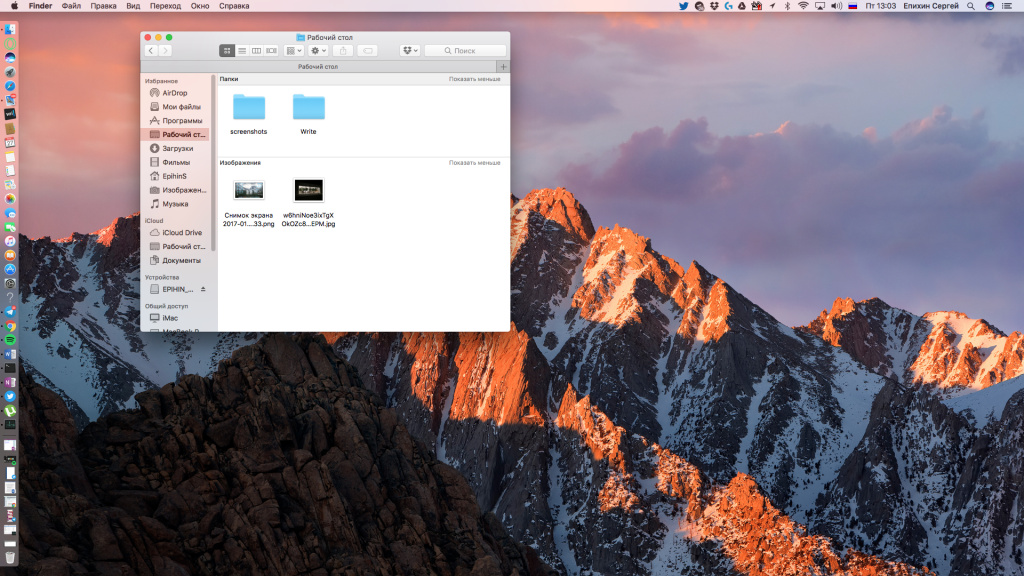This screenshot has width=1024, height=576.
Task: Open the Переход menu
Action: (x=165, y=6)
